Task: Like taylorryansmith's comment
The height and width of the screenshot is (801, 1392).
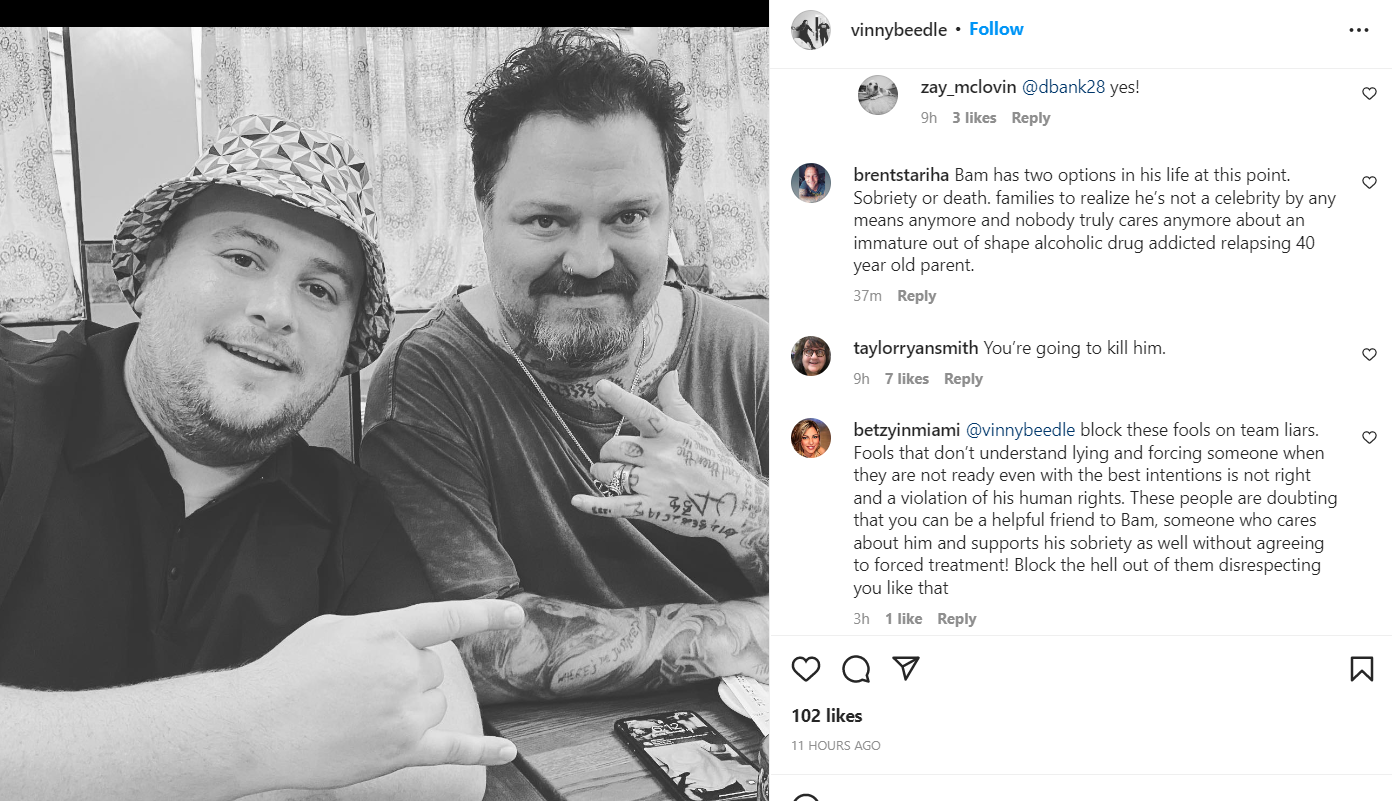Action: (1369, 355)
